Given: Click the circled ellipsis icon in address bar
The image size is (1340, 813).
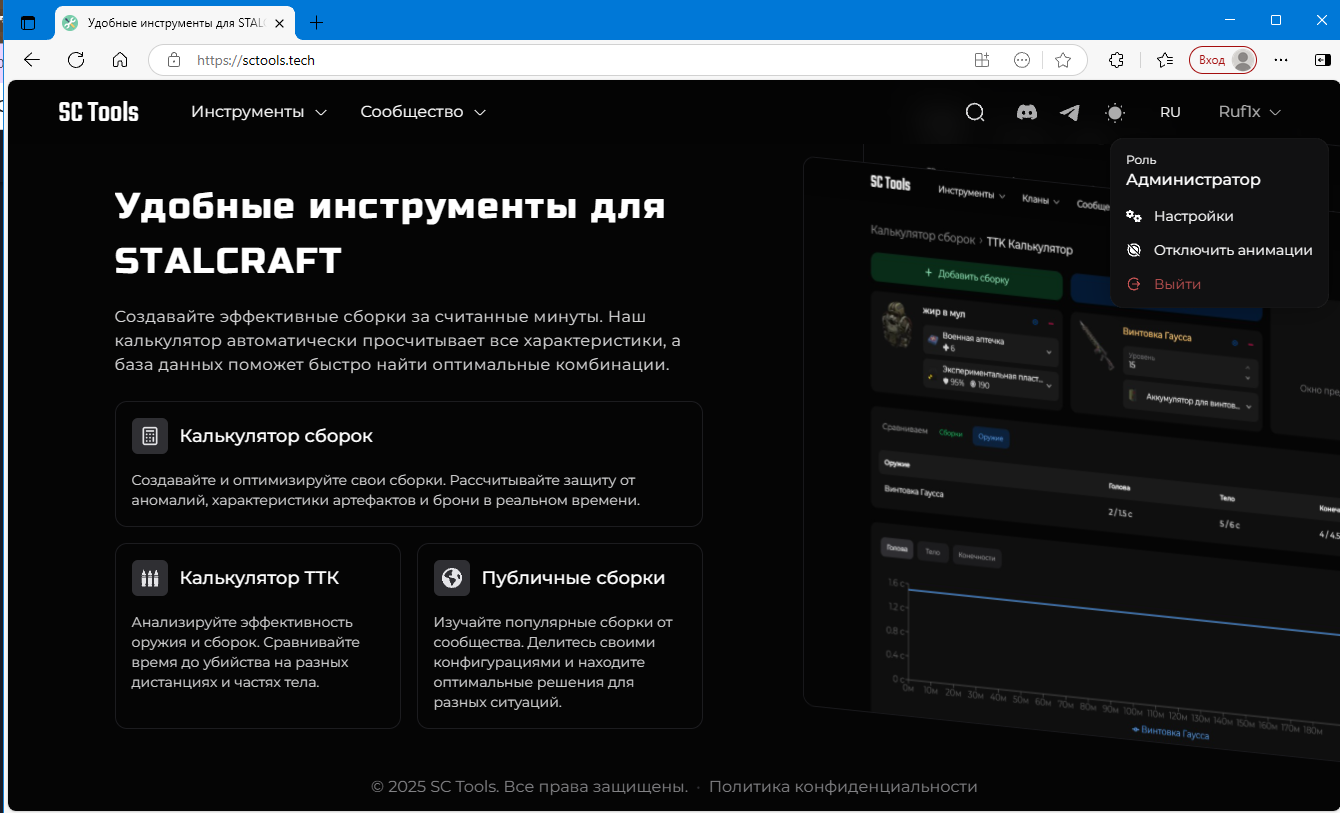Looking at the screenshot, I should click(x=1022, y=60).
